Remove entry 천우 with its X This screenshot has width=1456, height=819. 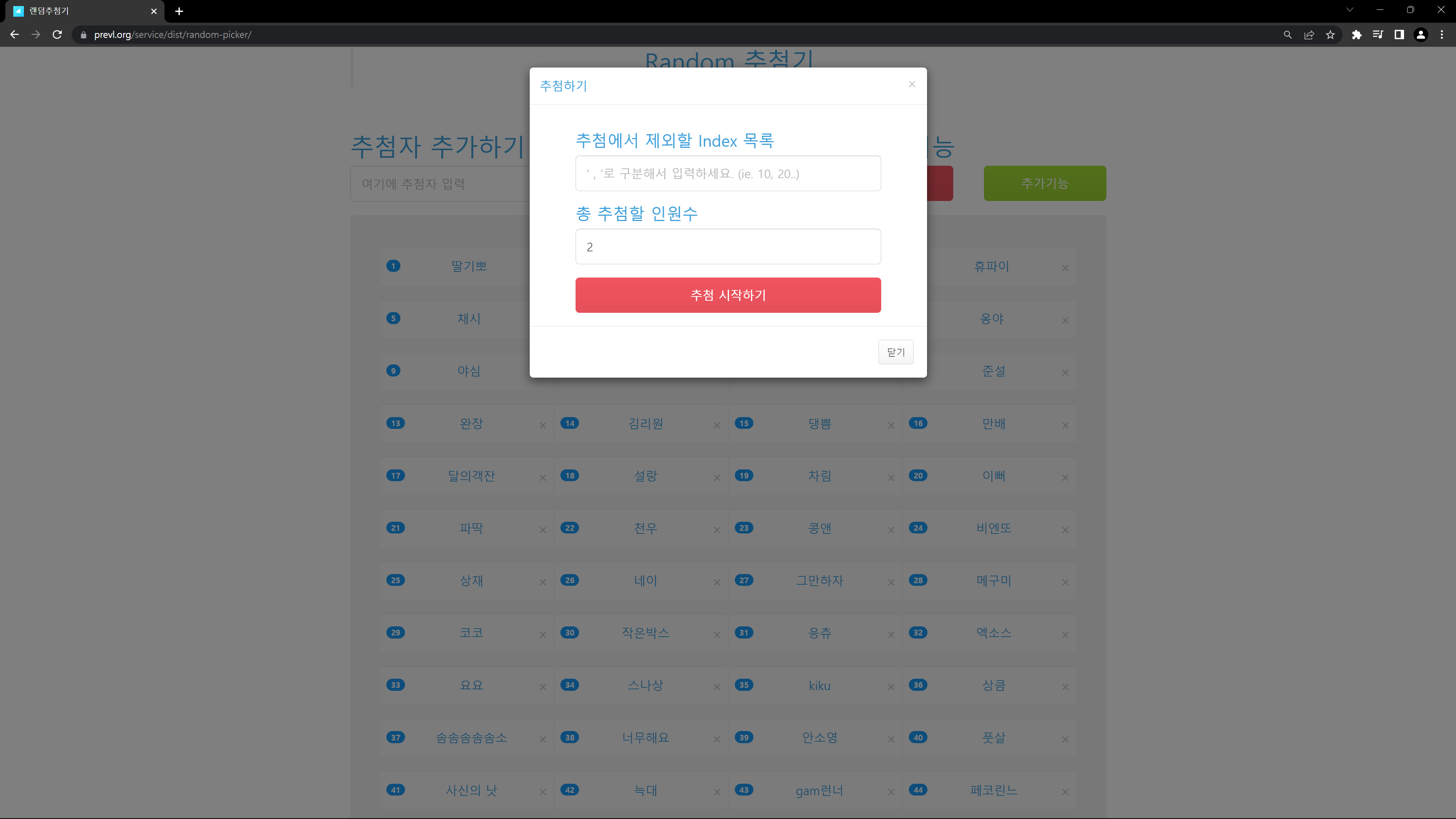point(717,530)
